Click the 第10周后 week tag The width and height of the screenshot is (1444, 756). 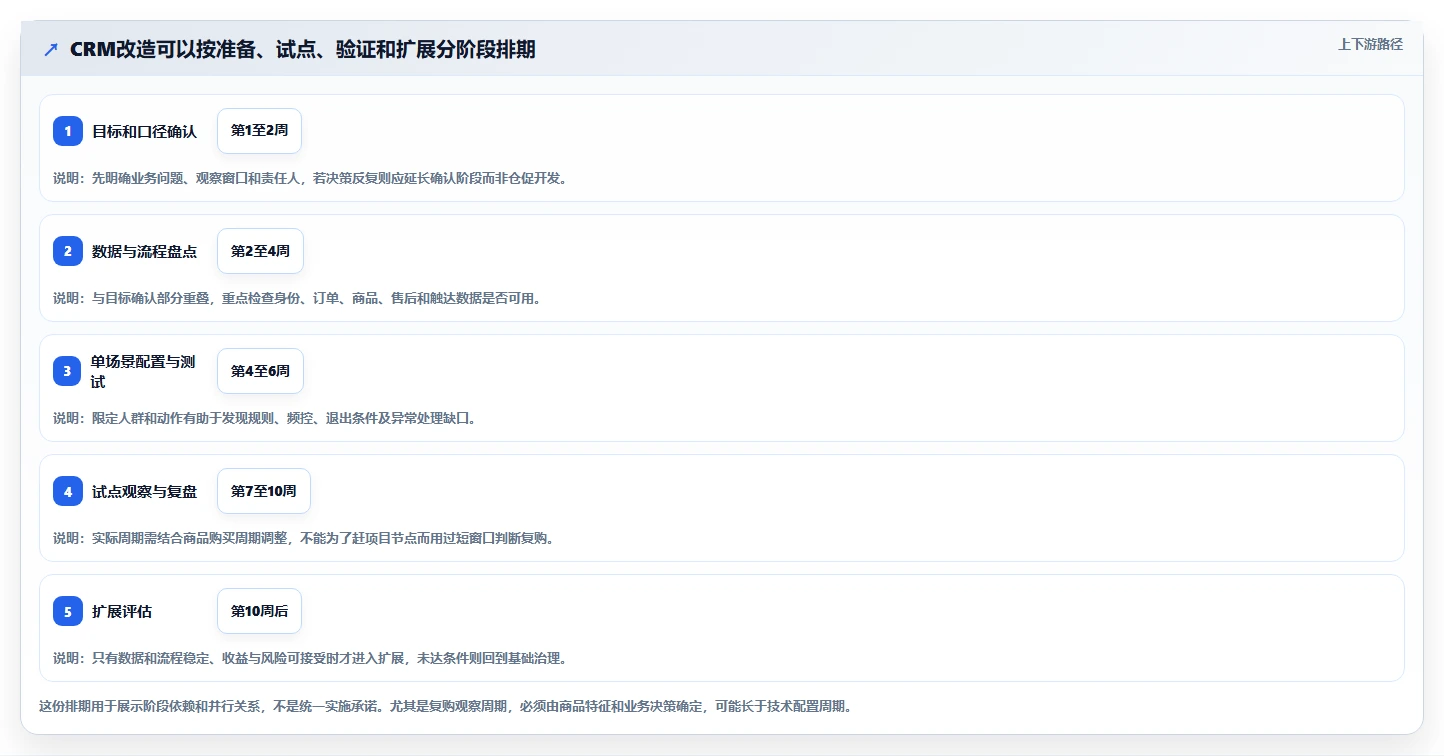(x=259, y=611)
